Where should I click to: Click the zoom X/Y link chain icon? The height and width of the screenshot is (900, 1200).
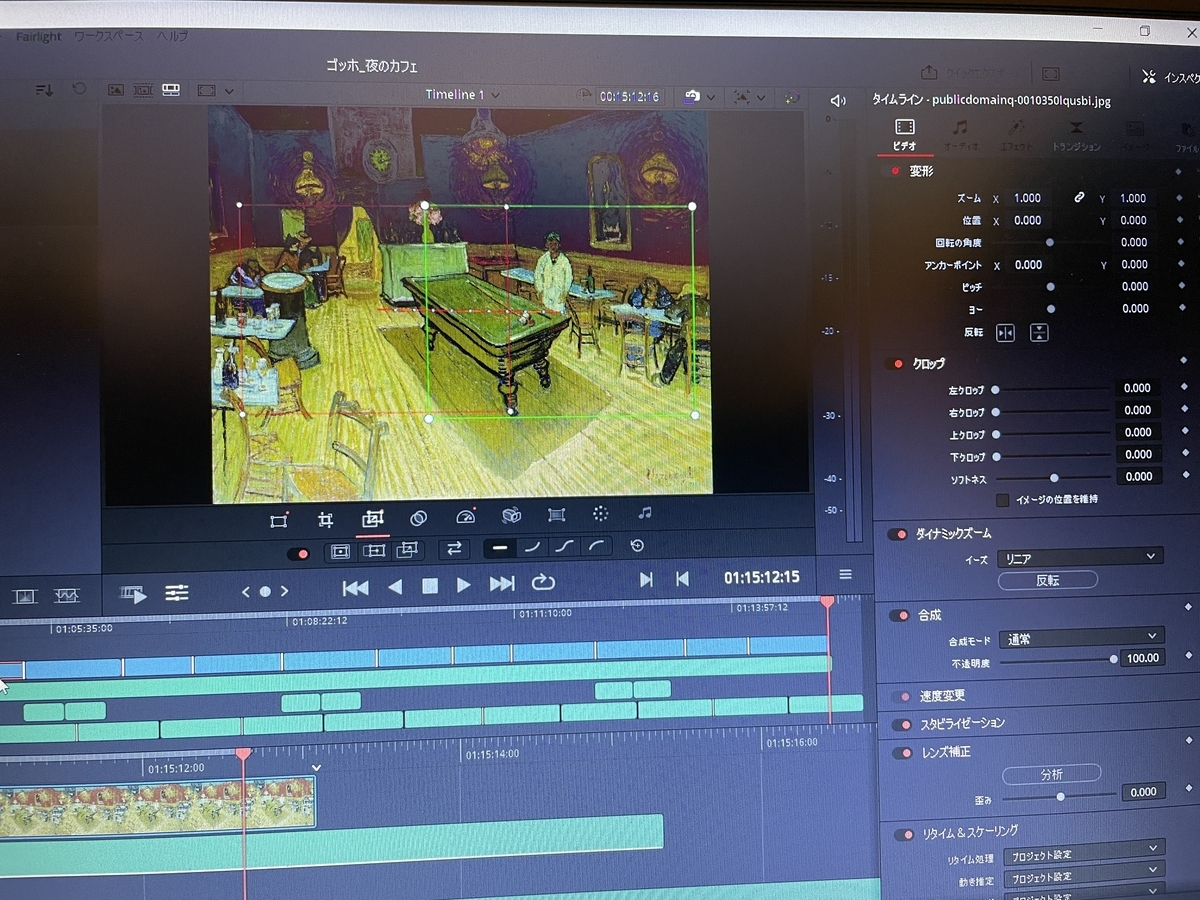pos(1079,198)
